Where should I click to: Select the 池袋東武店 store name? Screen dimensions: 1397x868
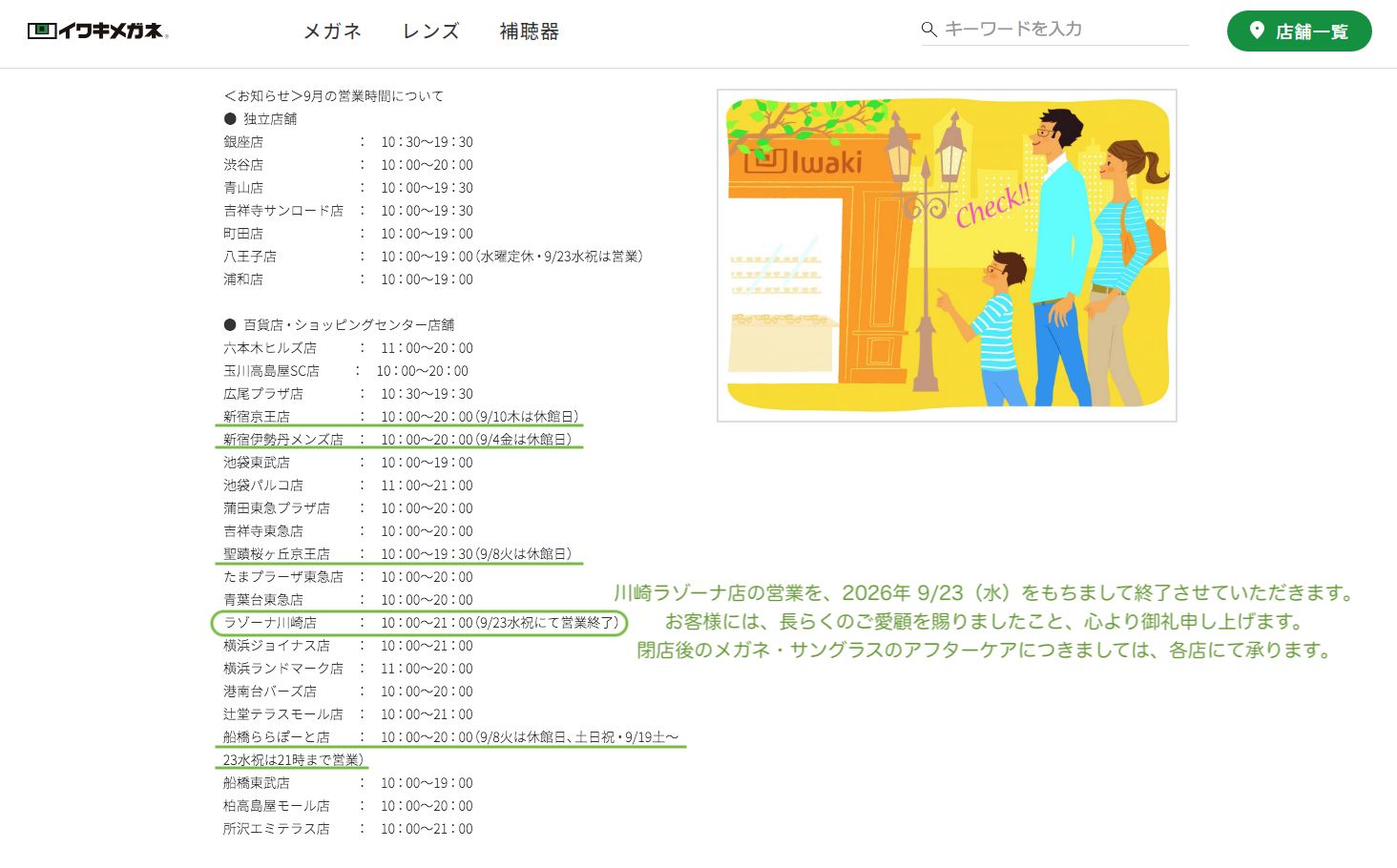pyautogui.click(x=257, y=463)
